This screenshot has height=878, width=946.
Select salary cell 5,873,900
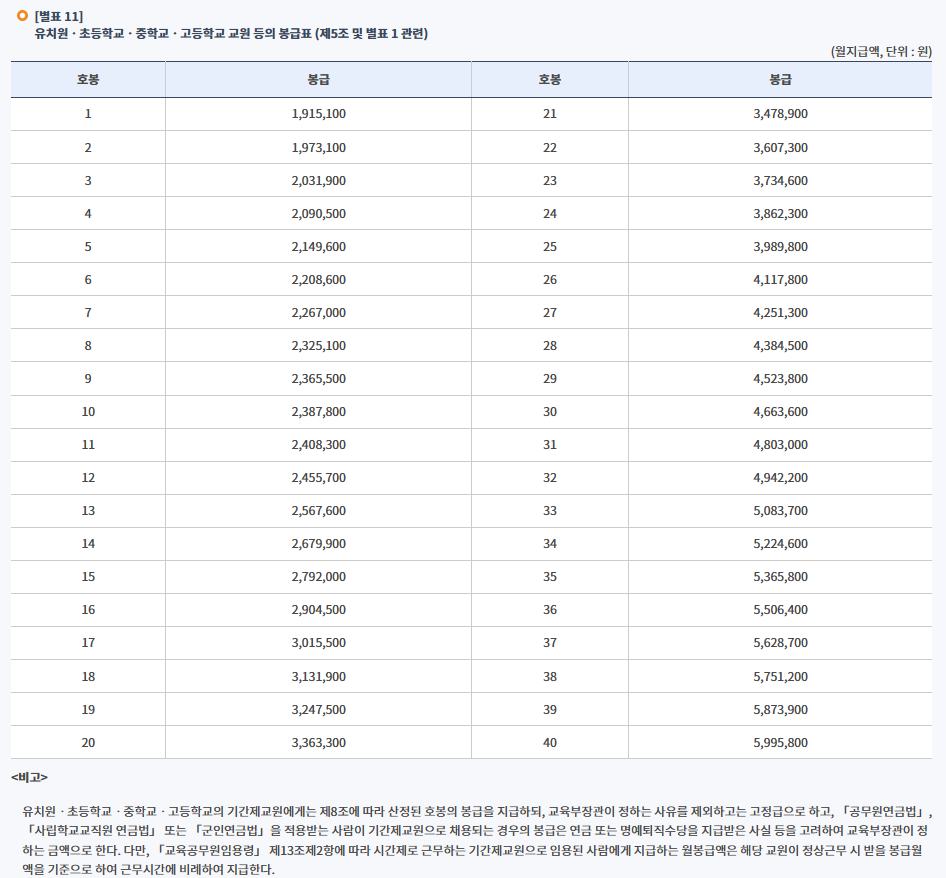(780, 710)
